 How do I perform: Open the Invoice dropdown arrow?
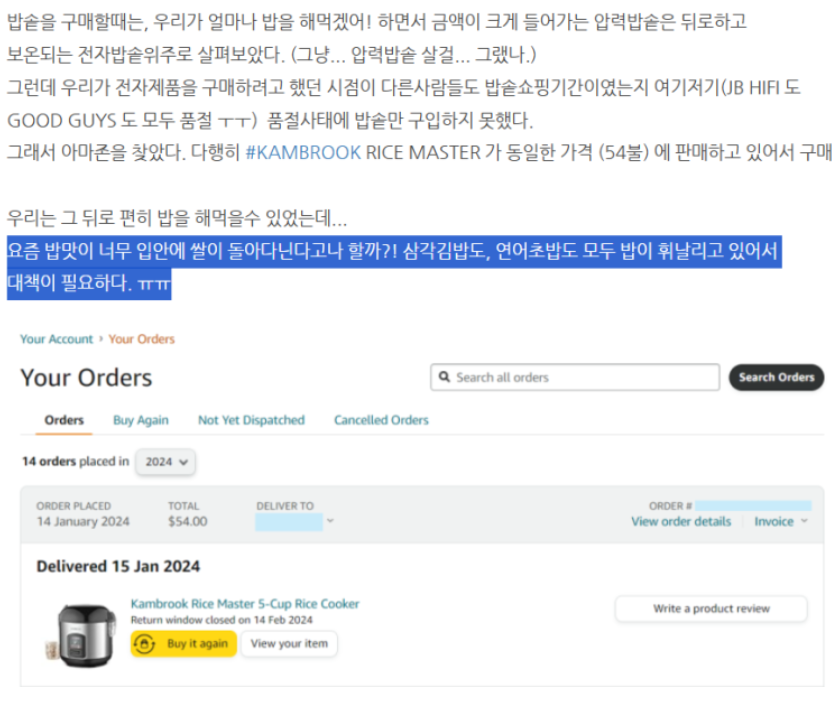(x=804, y=521)
